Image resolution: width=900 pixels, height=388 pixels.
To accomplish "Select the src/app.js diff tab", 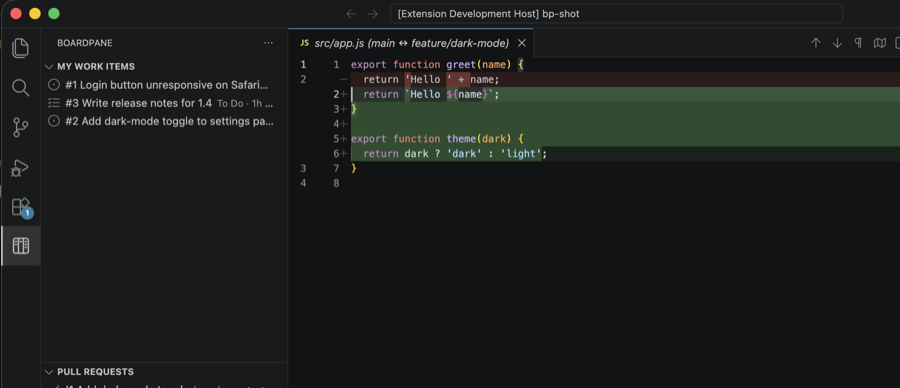I will 411,43.
